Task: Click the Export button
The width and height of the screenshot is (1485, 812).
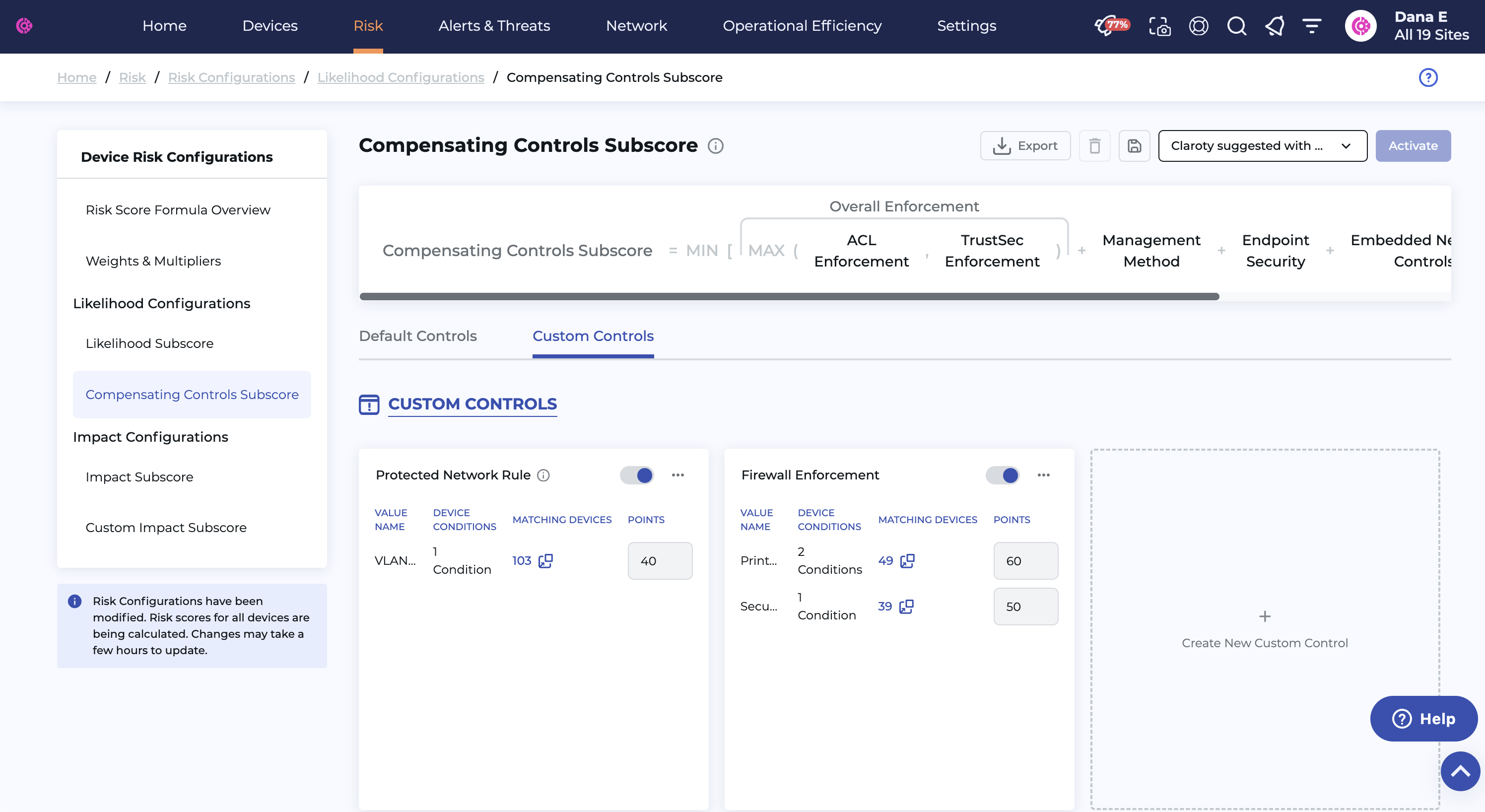Action: tap(1025, 146)
